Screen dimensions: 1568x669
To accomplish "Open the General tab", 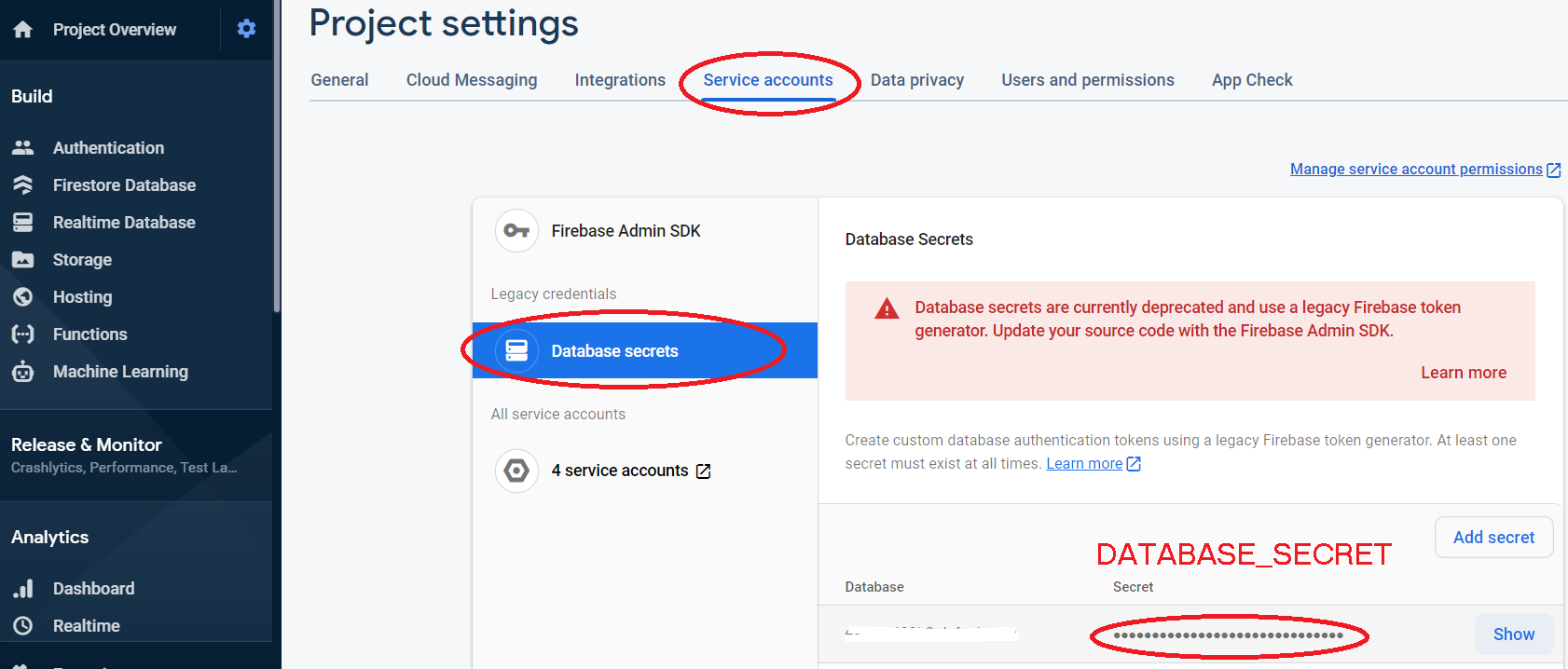I will pos(339,80).
